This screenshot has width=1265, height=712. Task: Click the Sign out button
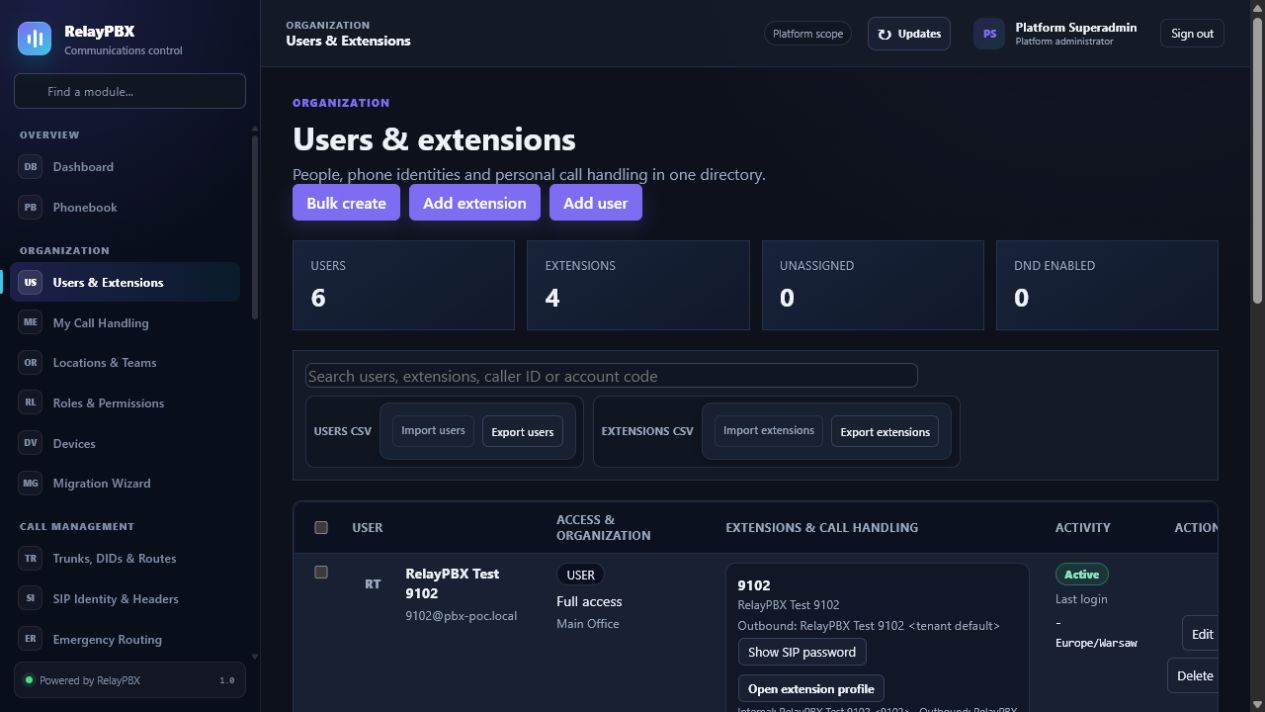click(x=1192, y=33)
